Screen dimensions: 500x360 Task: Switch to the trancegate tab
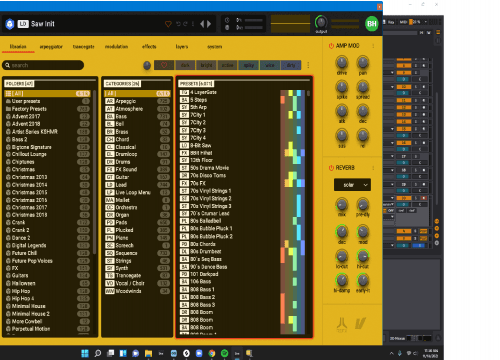(83, 47)
